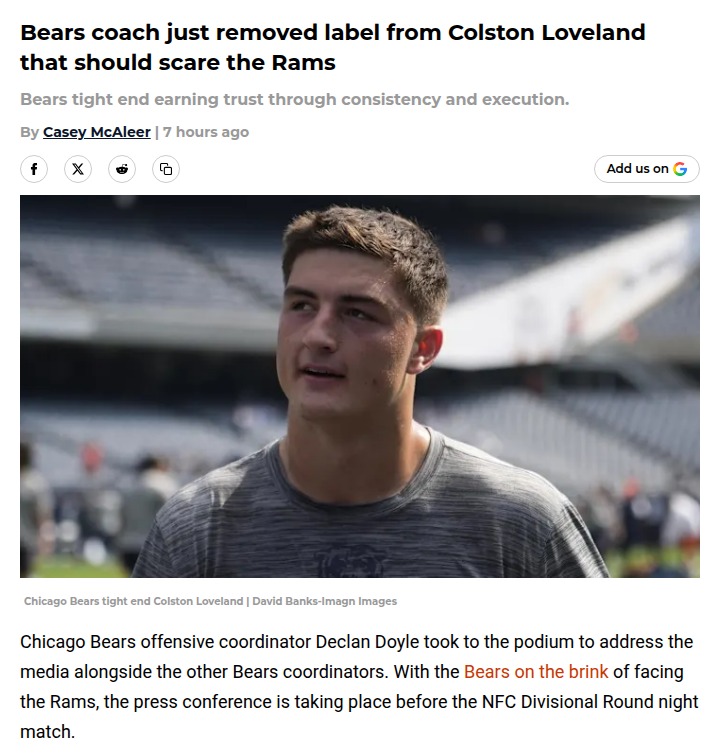Click the subheadline about consistency and execution
Image resolution: width=720 pixels, height=754 pixels.
(x=294, y=100)
